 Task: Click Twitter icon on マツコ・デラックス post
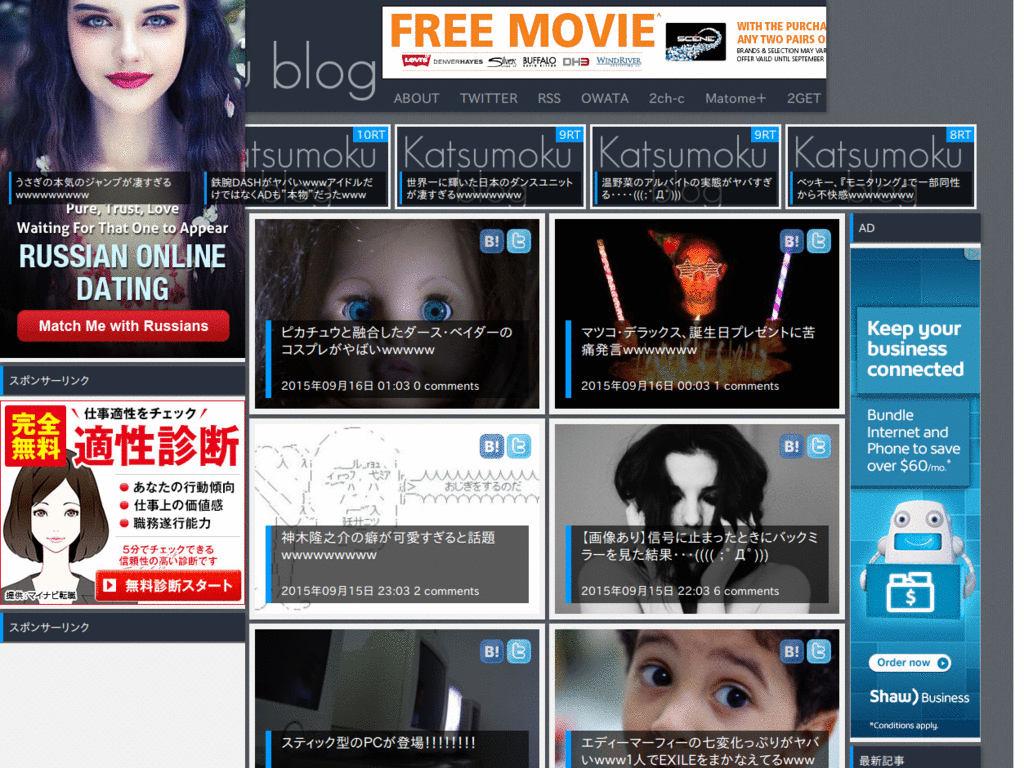coord(819,242)
